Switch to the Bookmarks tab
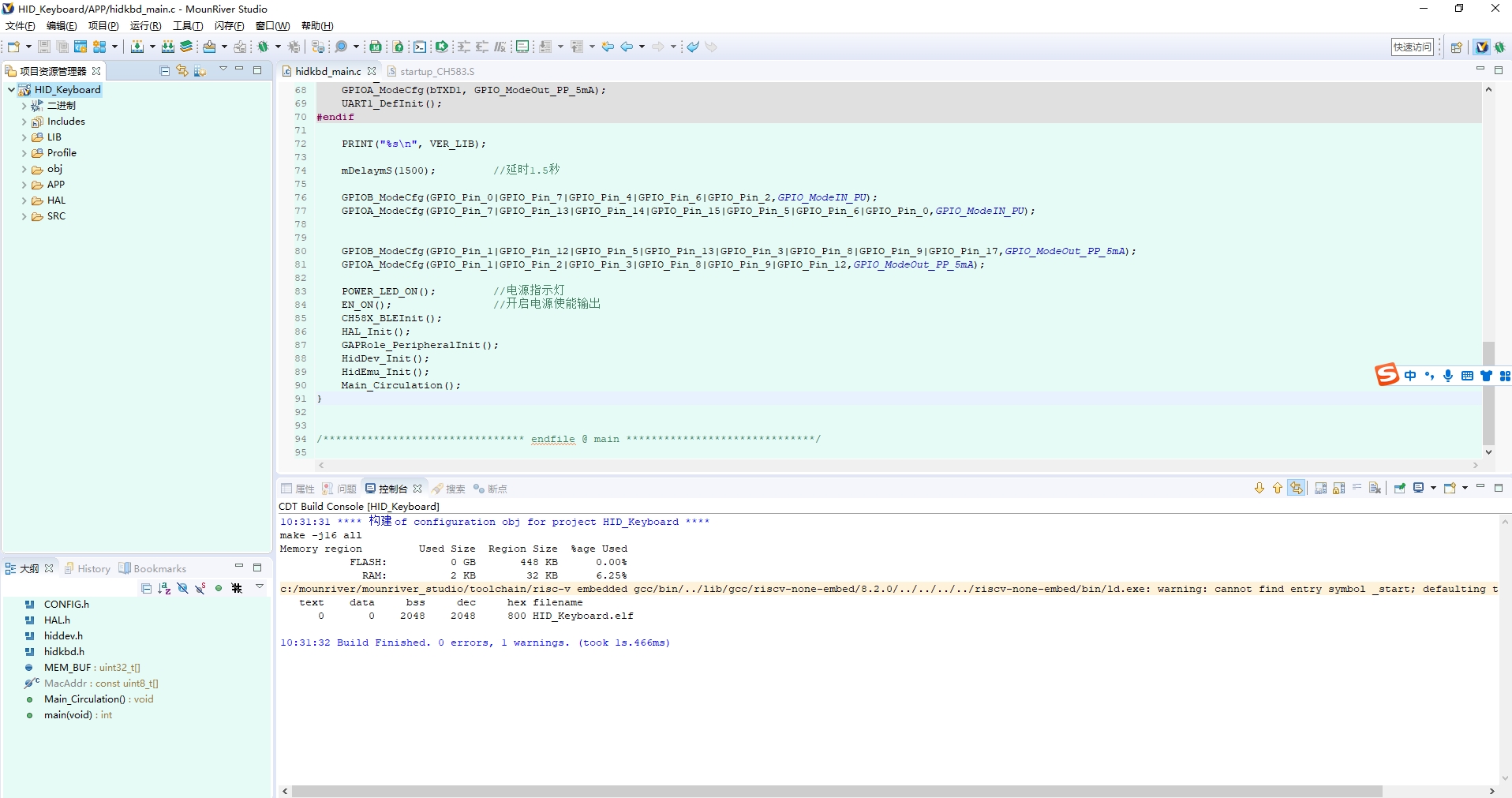Viewport: 1512px width, 798px height. pos(153,568)
